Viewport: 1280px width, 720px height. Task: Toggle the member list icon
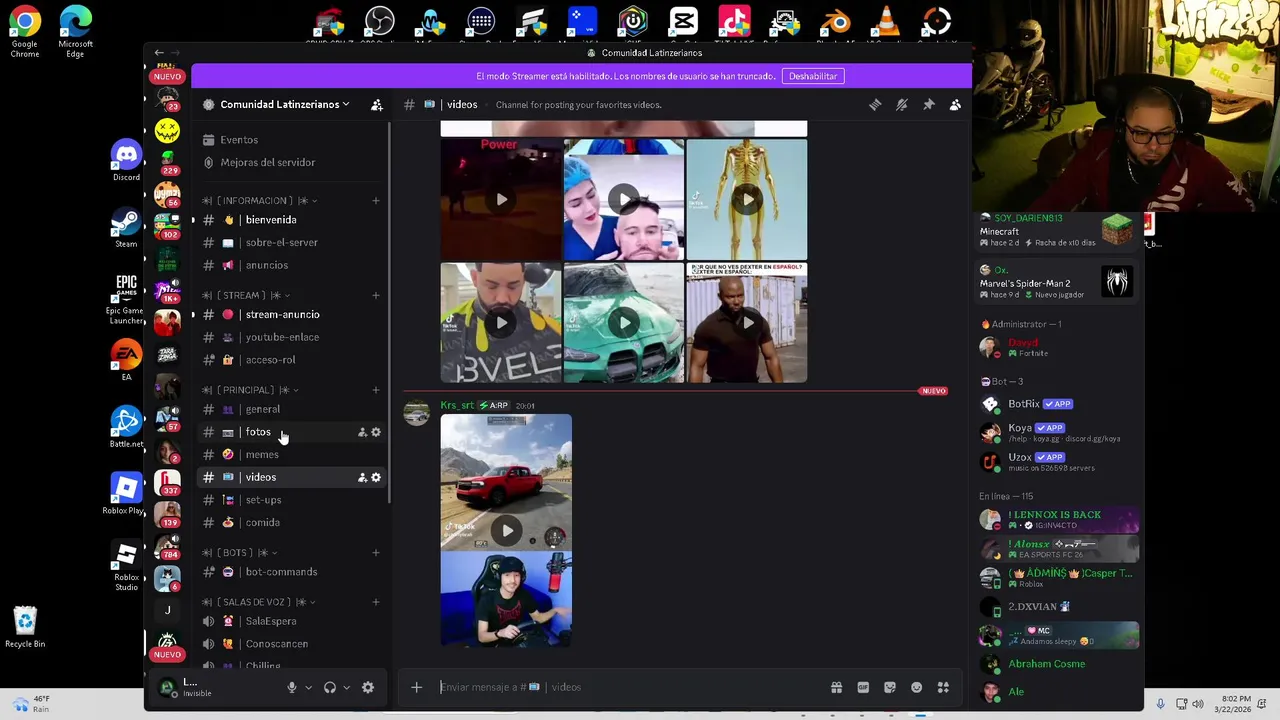click(x=955, y=105)
